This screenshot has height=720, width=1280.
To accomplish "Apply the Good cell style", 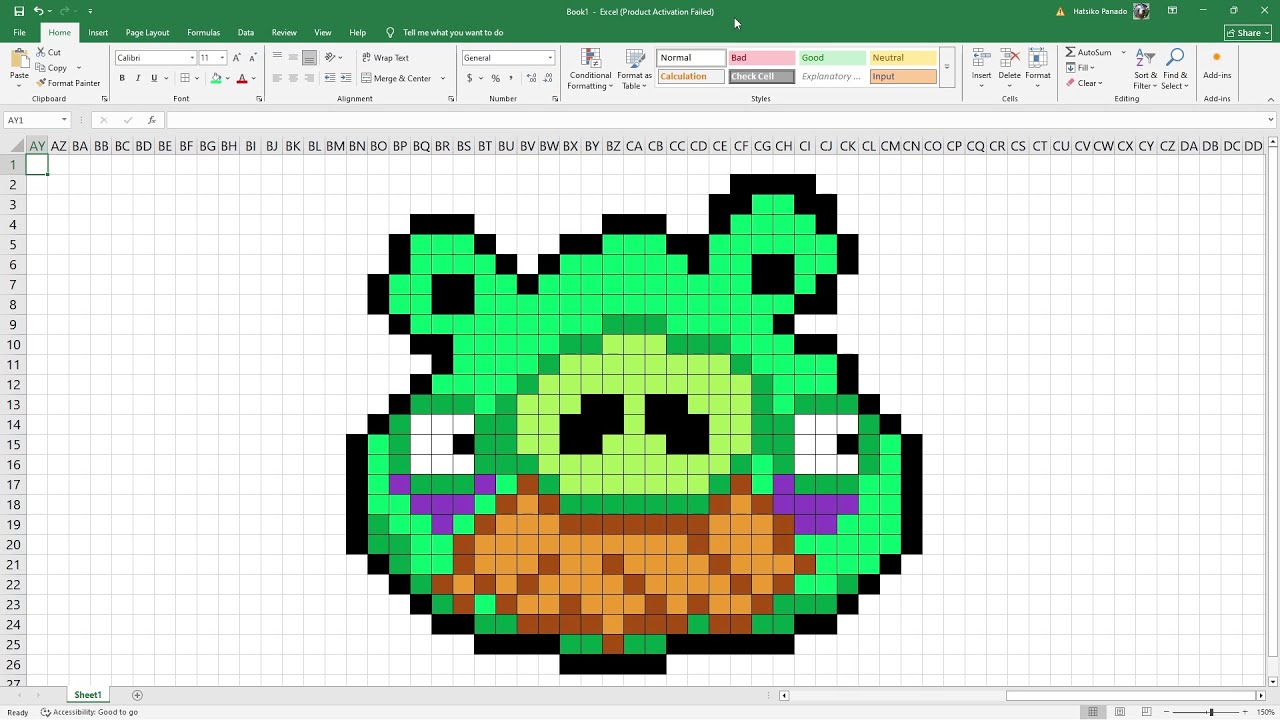I will pyautogui.click(x=832, y=58).
